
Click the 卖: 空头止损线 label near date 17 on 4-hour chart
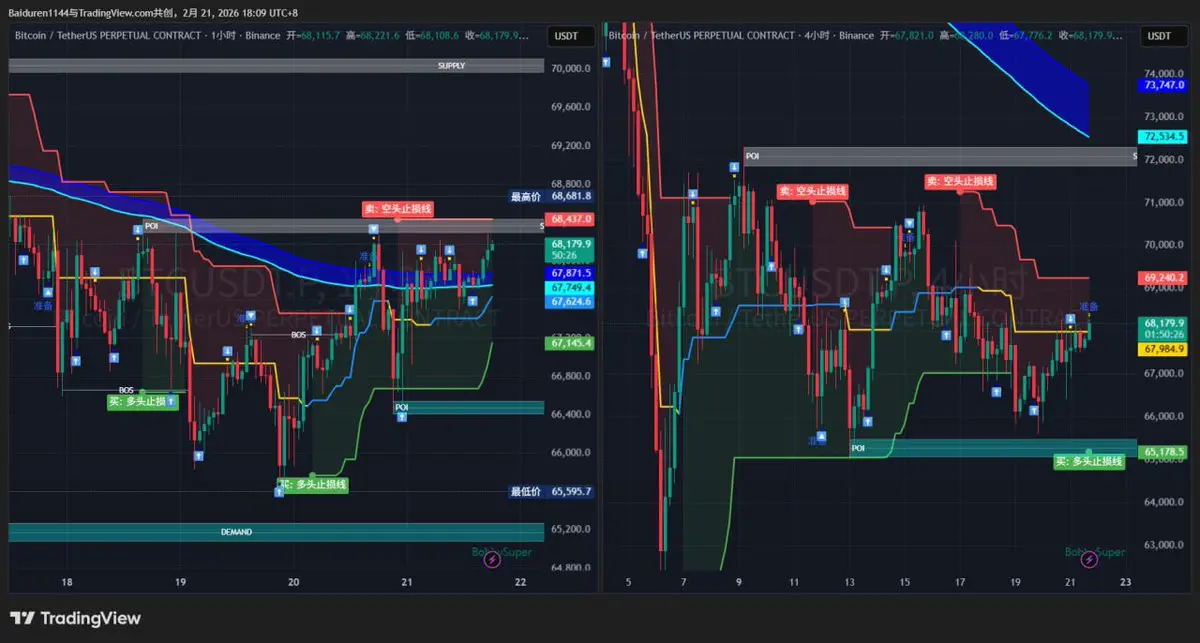(961, 181)
